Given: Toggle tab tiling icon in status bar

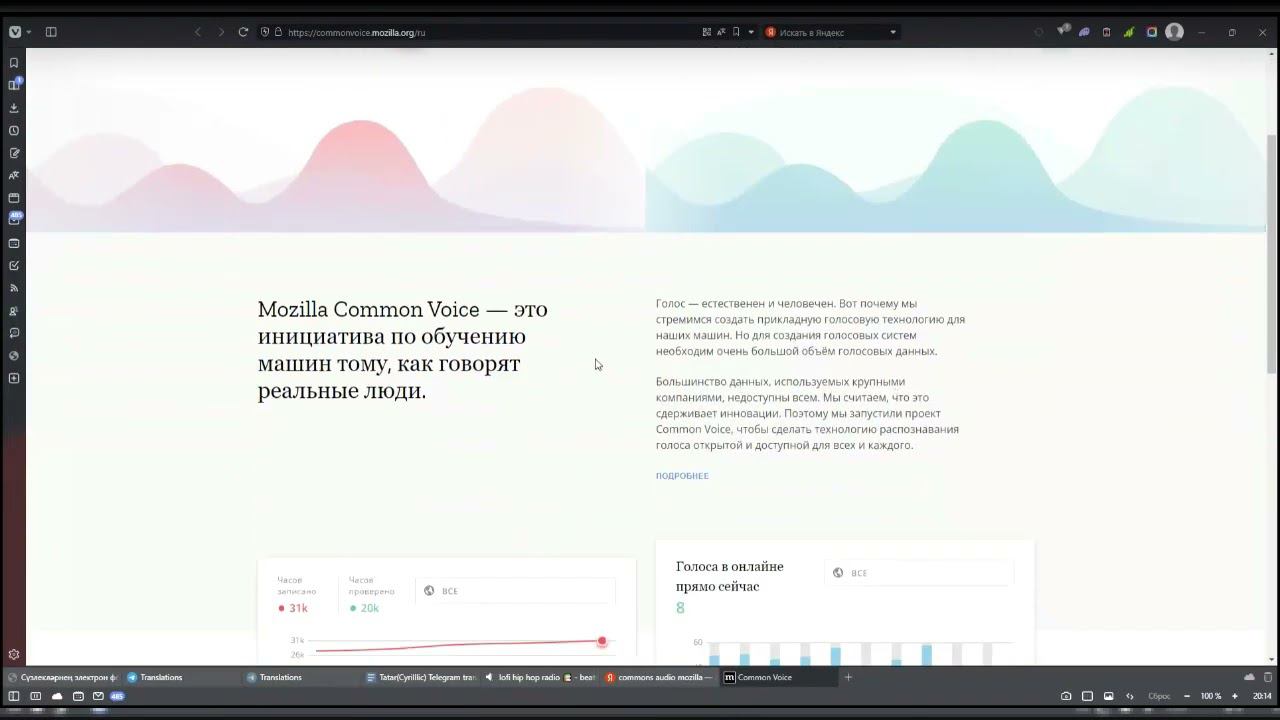Looking at the screenshot, I should (1088, 696).
